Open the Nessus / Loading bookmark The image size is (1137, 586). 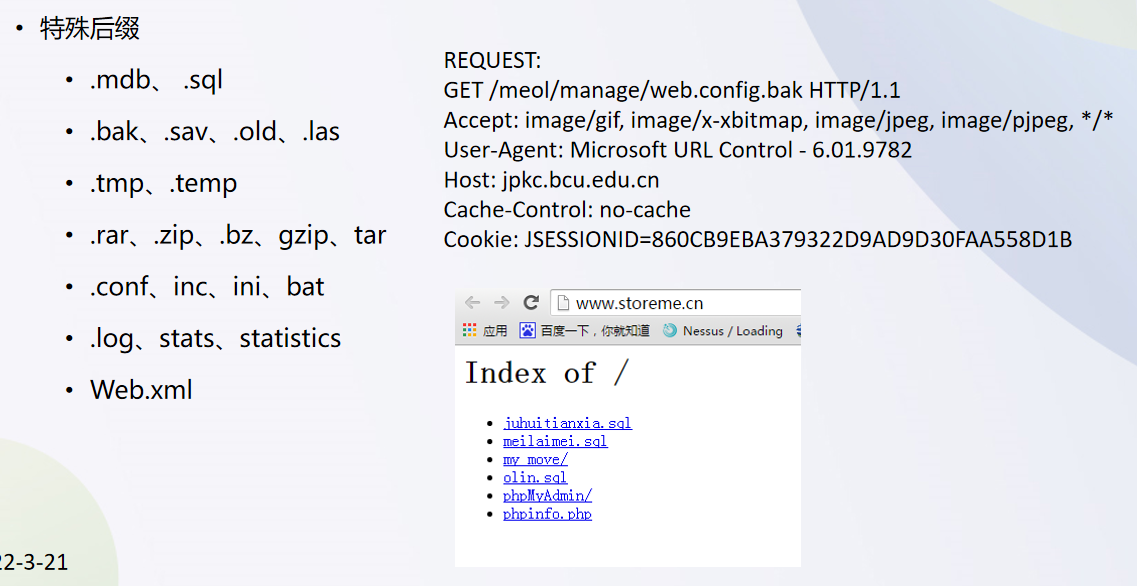[x=732, y=331]
